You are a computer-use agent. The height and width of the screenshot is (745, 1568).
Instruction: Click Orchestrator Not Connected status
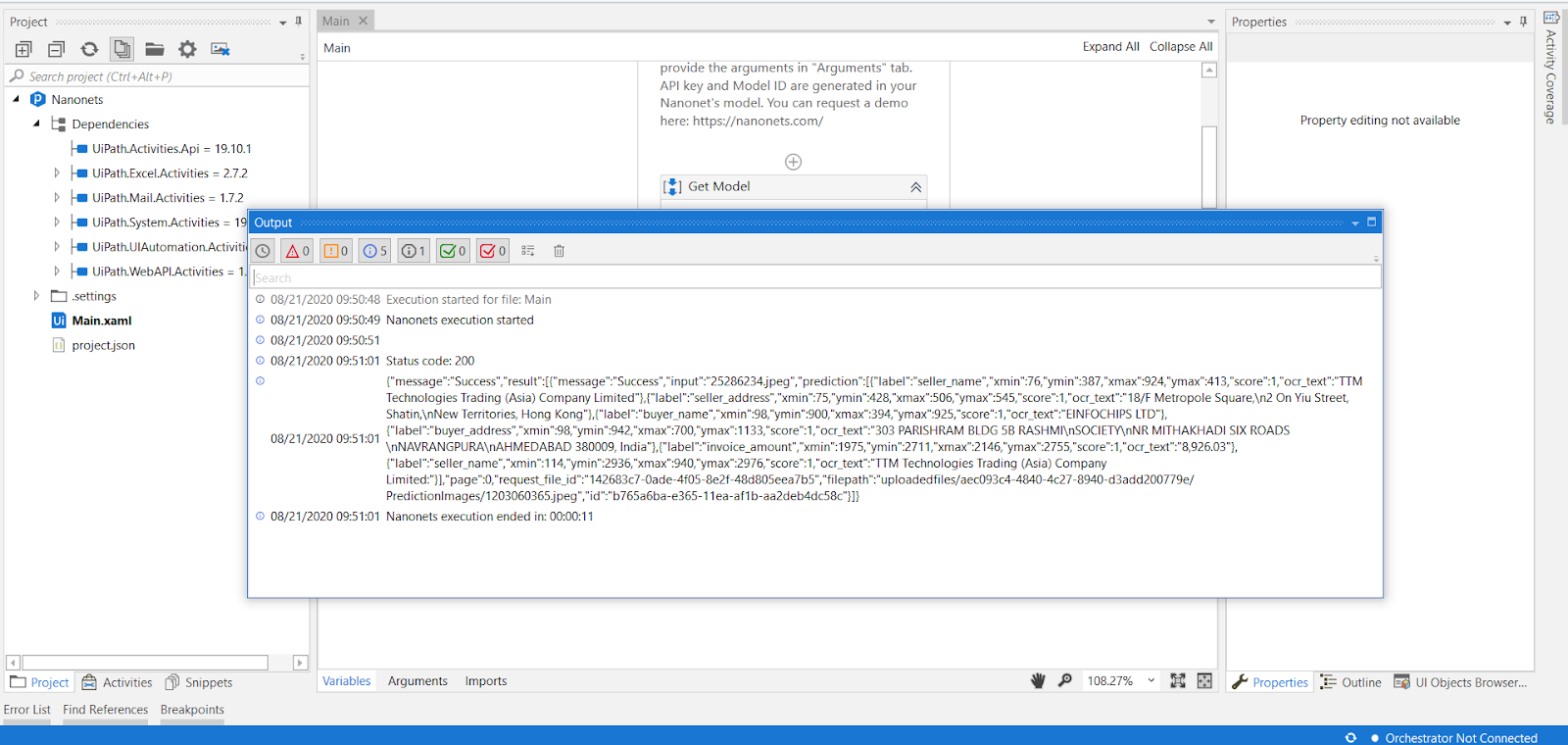pyautogui.click(x=1453, y=738)
